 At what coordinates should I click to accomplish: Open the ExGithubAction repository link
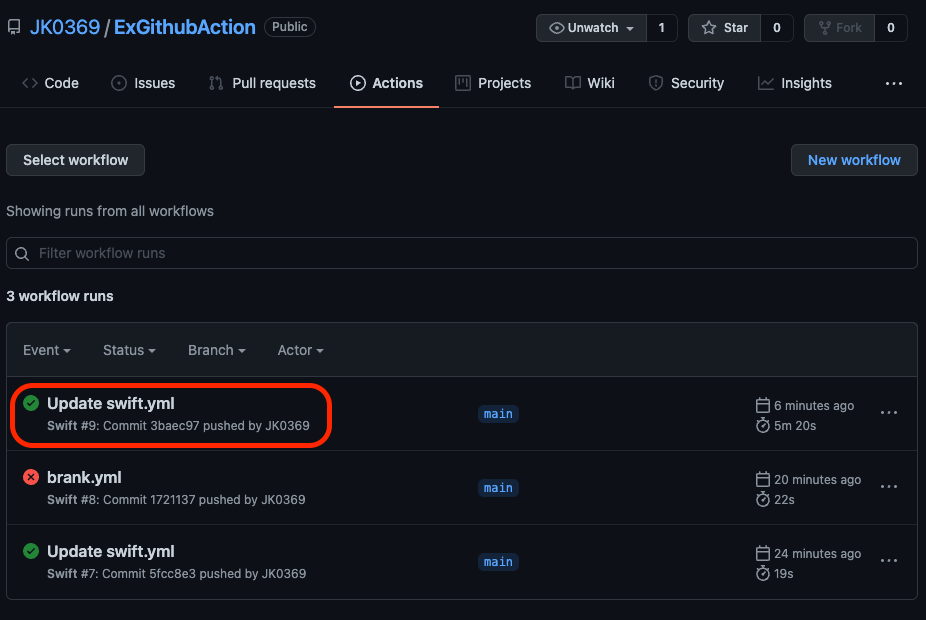184,27
